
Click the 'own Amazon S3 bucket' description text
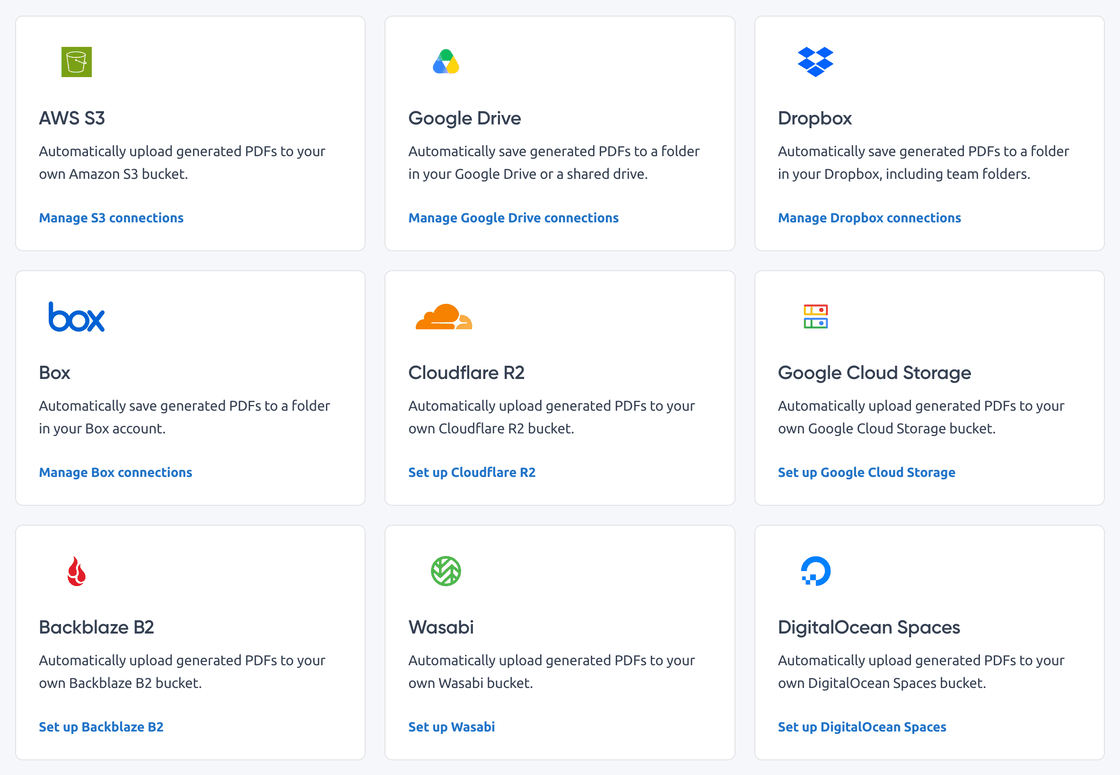113,174
